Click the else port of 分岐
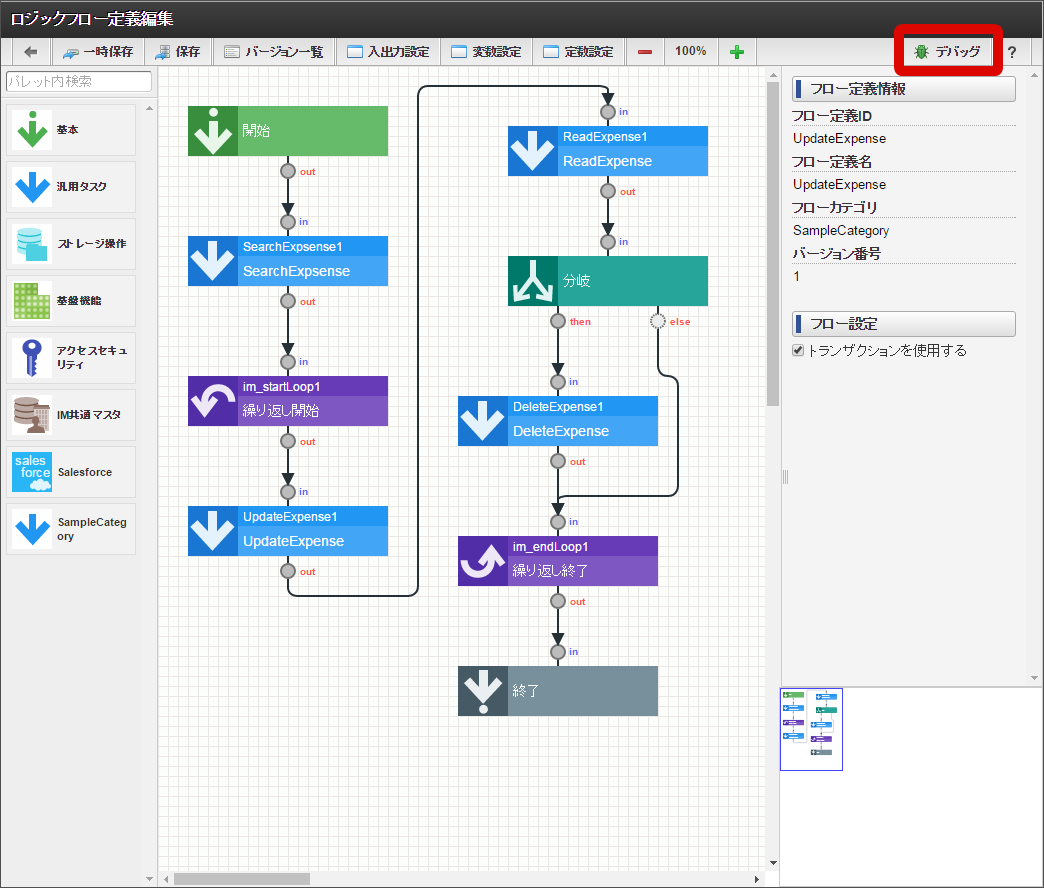 point(658,322)
